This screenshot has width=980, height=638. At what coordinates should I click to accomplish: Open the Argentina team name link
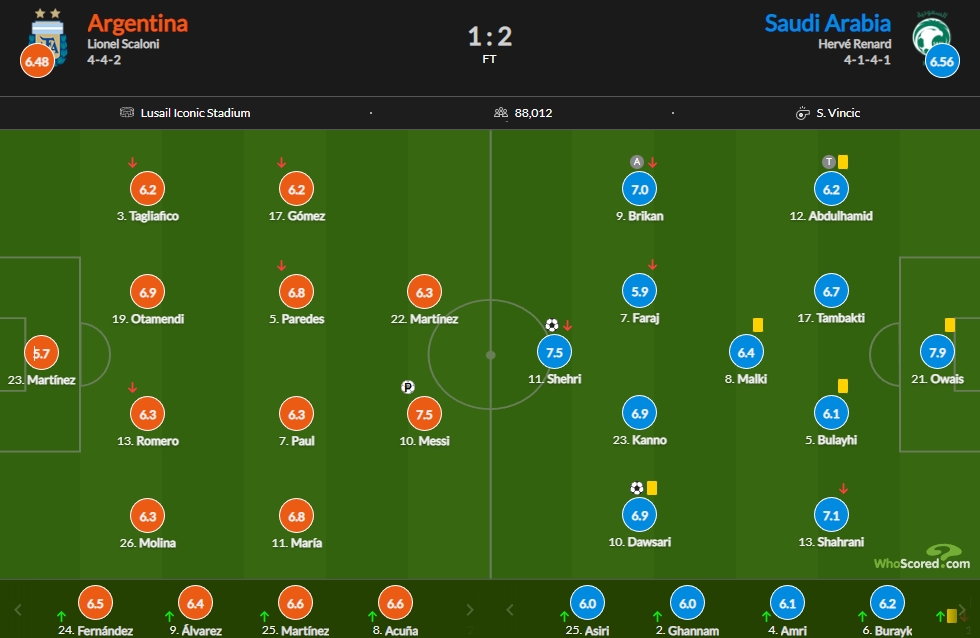(x=138, y=23)
